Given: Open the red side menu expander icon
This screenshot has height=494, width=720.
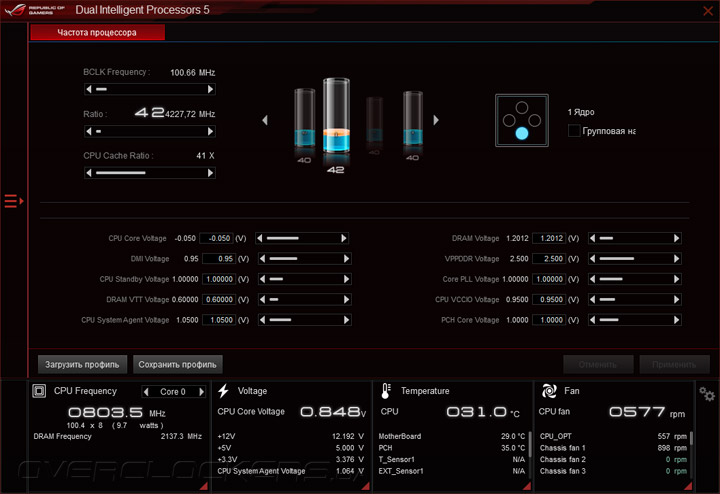Looking at the screenshot, I should [x=13, y=201].
